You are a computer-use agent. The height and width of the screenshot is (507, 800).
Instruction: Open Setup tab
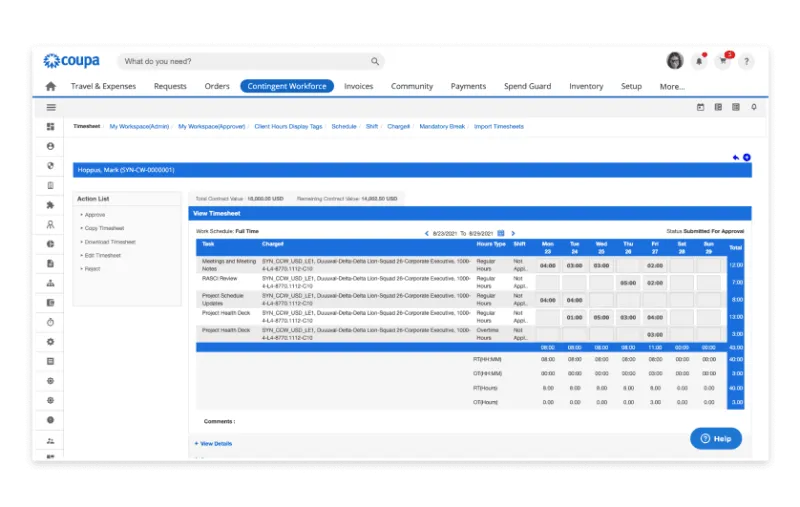click(631, 86)
